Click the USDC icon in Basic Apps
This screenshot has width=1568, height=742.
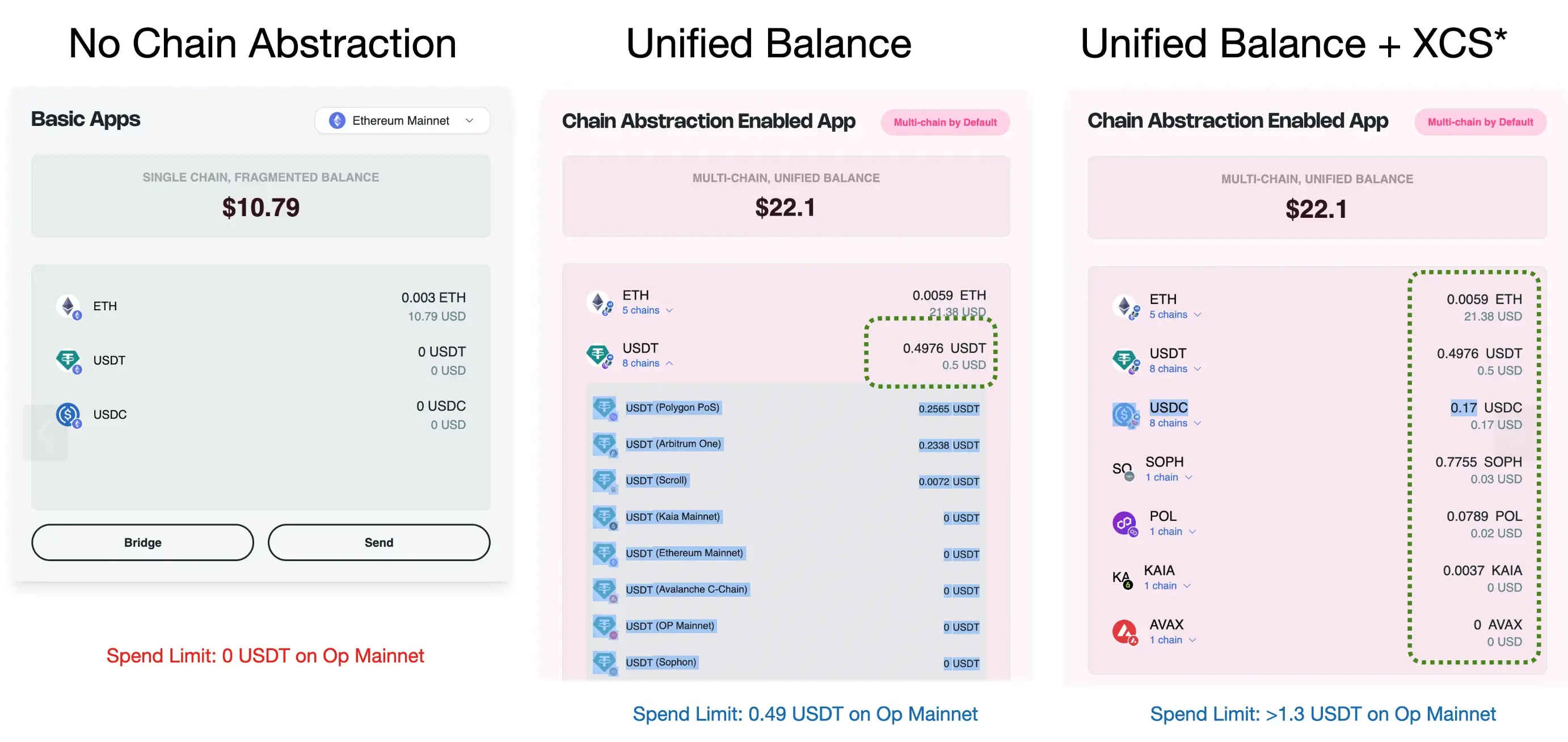click(x=68, y=415)
